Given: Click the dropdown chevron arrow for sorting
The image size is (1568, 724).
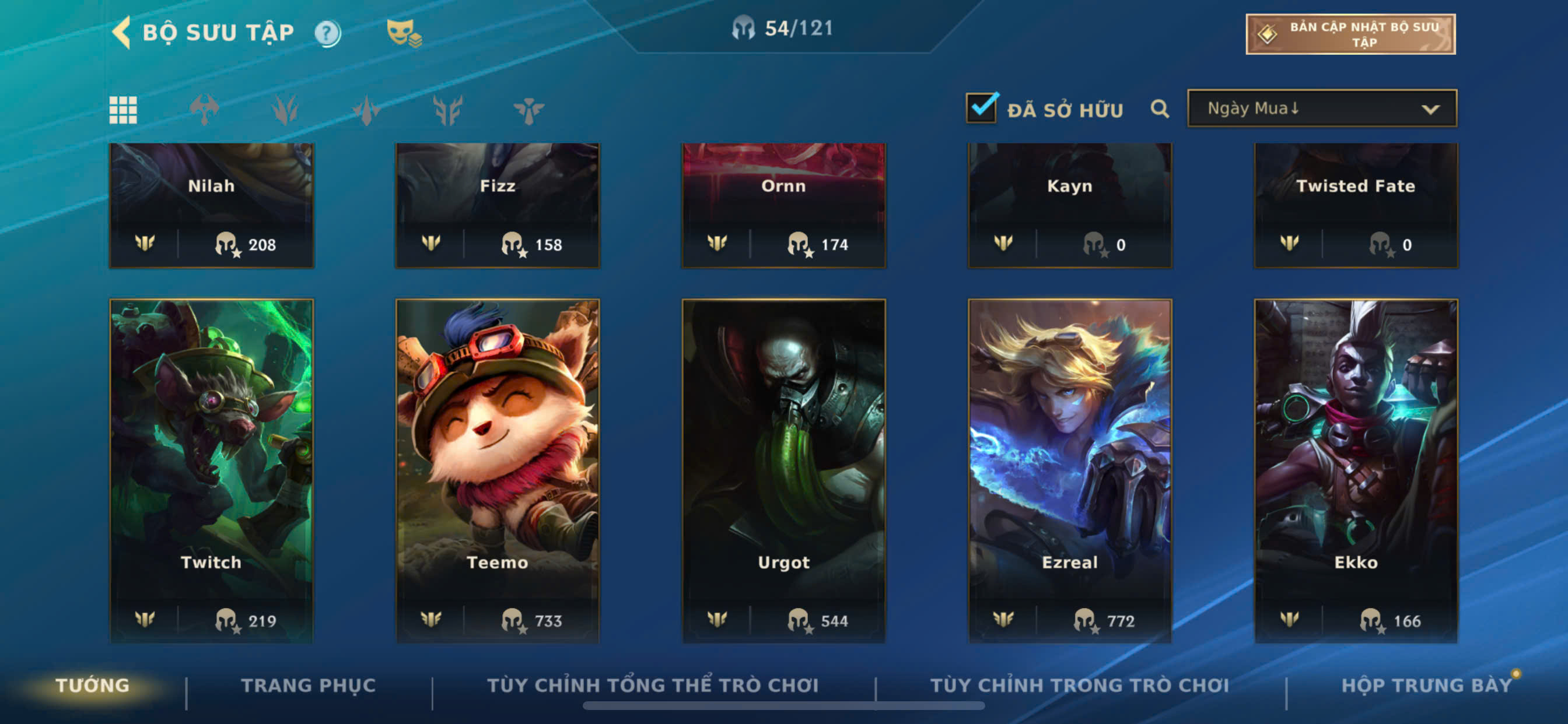Looking at the screenshot, I should pos(1430,110).
